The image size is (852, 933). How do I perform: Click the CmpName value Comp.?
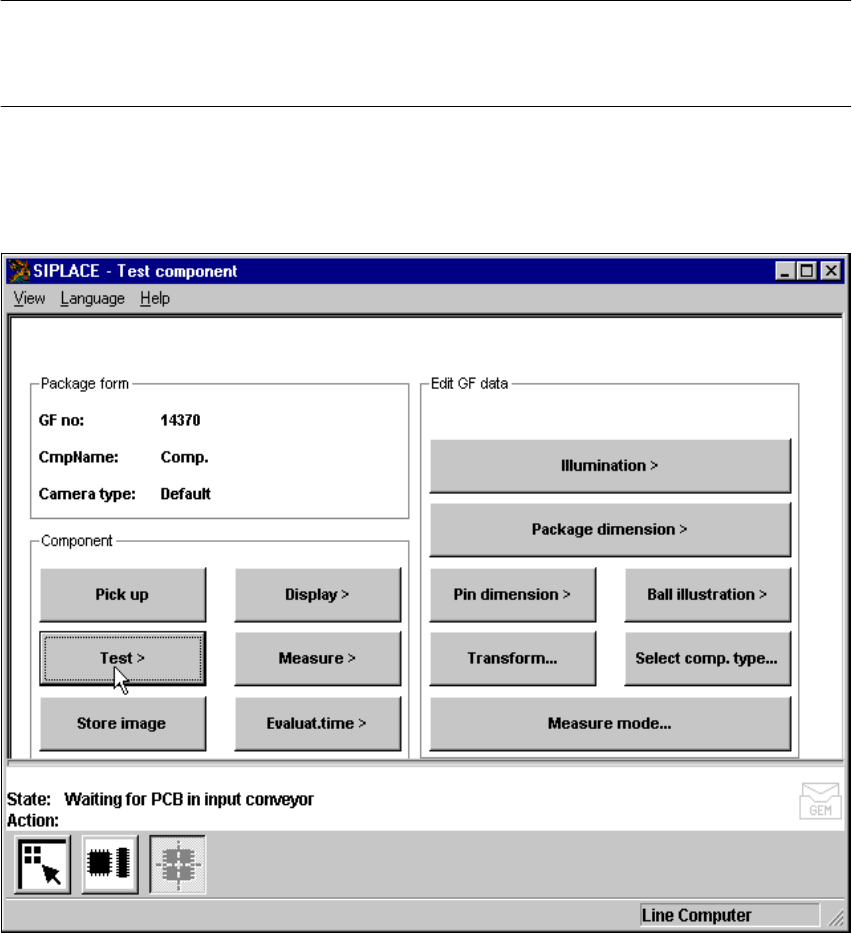tap(184, 458)
